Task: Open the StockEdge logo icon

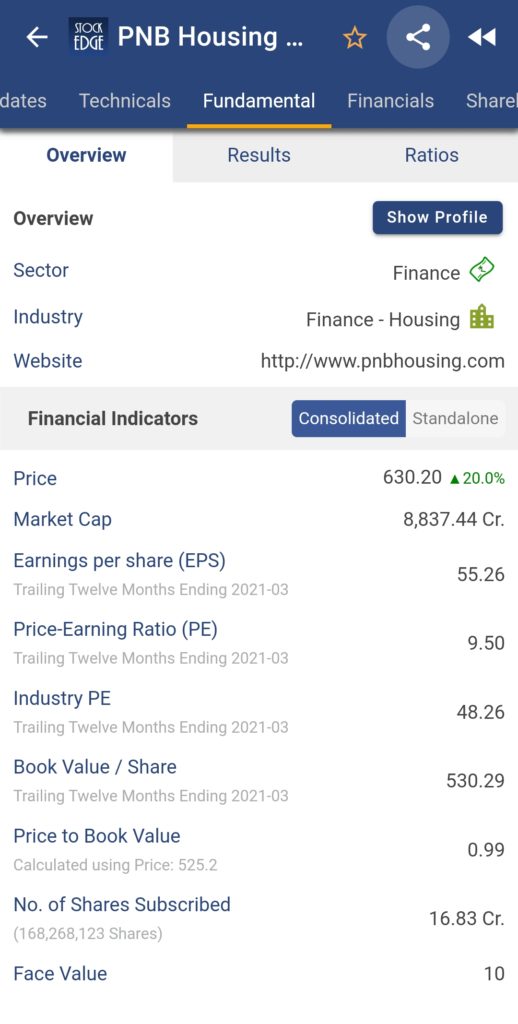Action: pos(88,37)
